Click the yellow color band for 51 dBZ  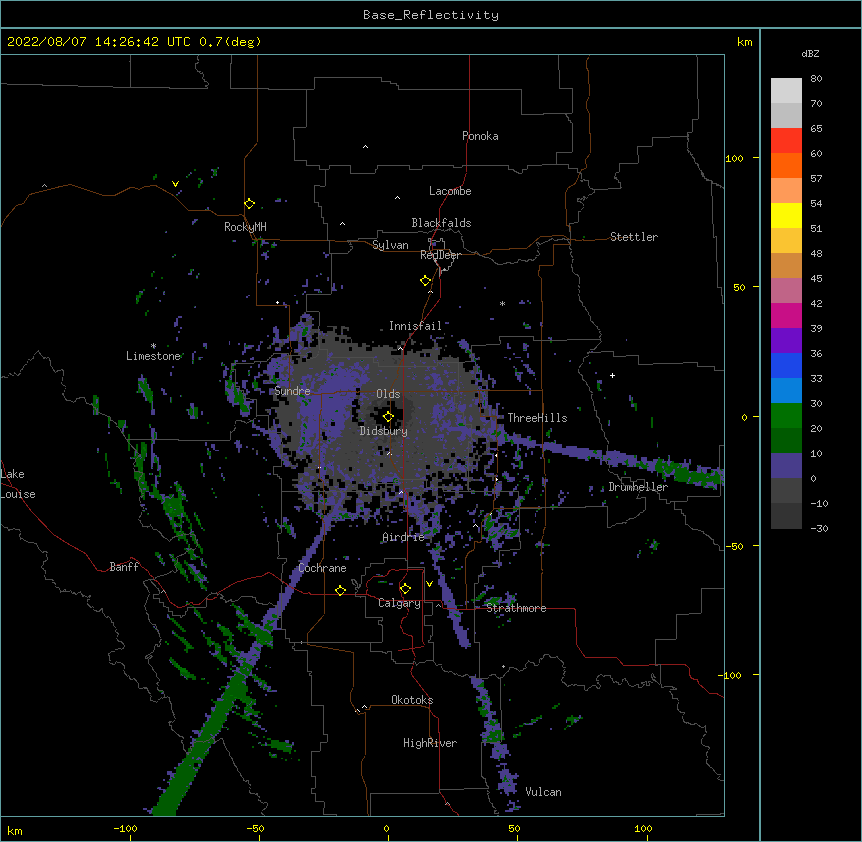786,215
